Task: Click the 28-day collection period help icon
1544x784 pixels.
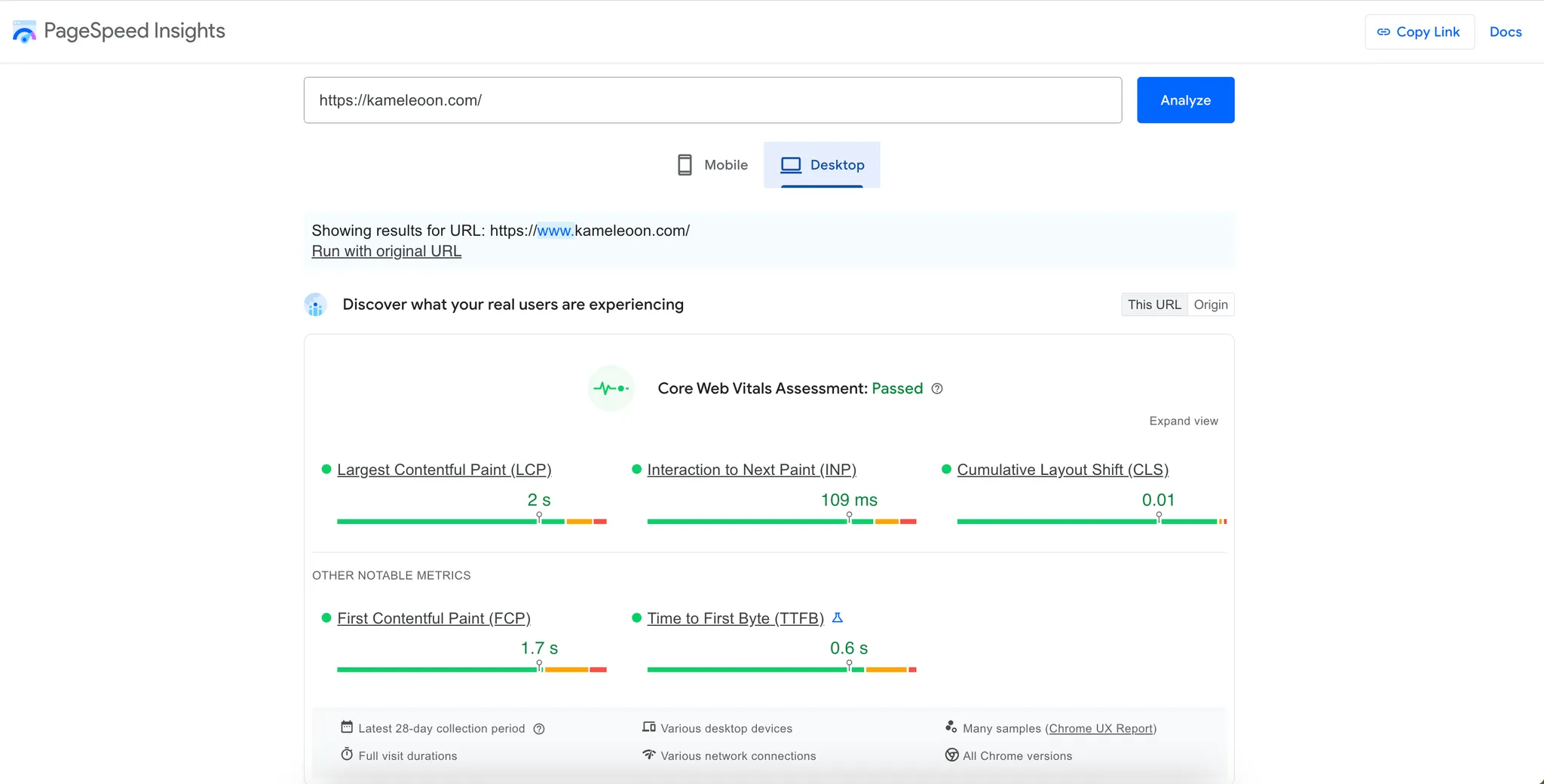Action: pyautogui.click(x=539, y=729)
